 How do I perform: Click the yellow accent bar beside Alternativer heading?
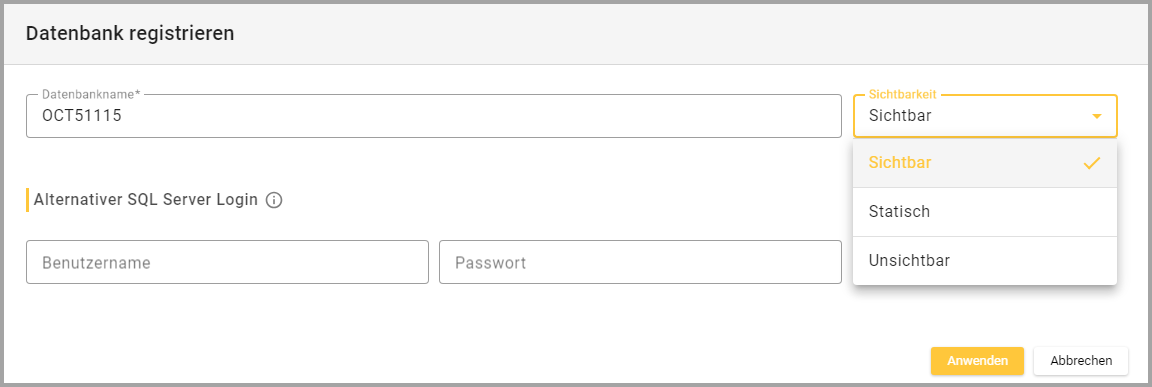click(x=27, y=200)
